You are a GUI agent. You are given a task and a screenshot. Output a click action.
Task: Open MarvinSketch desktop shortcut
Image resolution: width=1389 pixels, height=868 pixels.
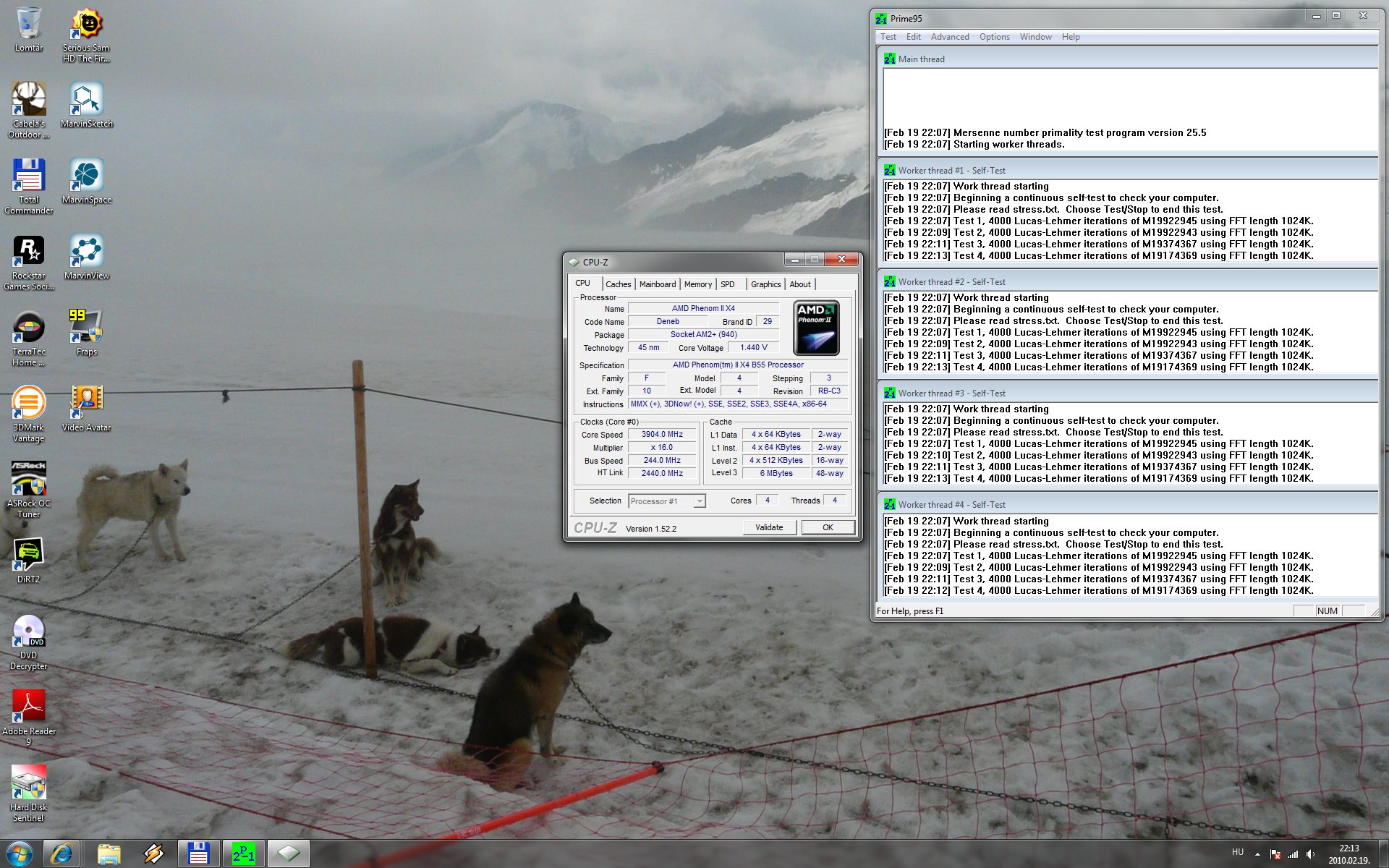[86, 100]
